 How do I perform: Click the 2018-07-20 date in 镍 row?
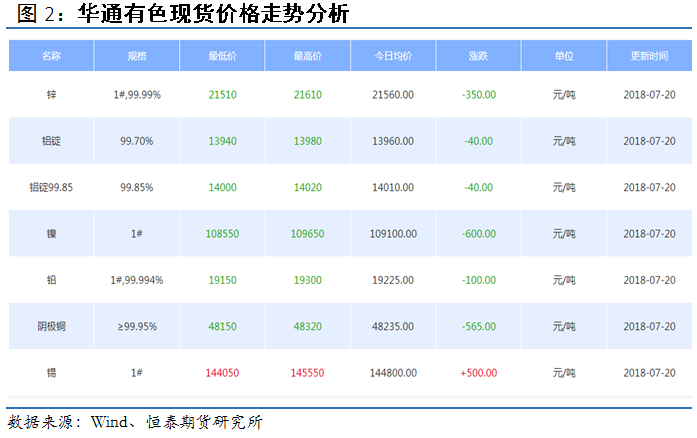coord(649,233)
